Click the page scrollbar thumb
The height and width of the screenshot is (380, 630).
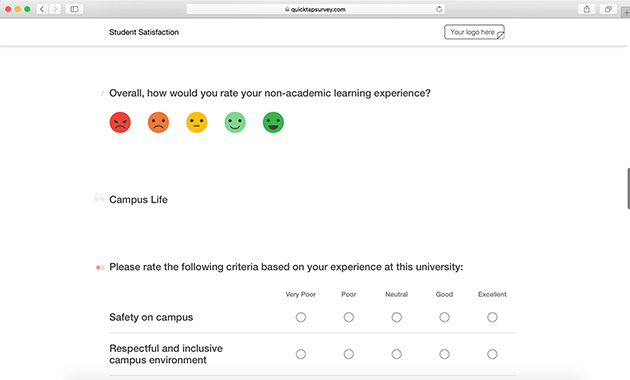click(628, 188)
